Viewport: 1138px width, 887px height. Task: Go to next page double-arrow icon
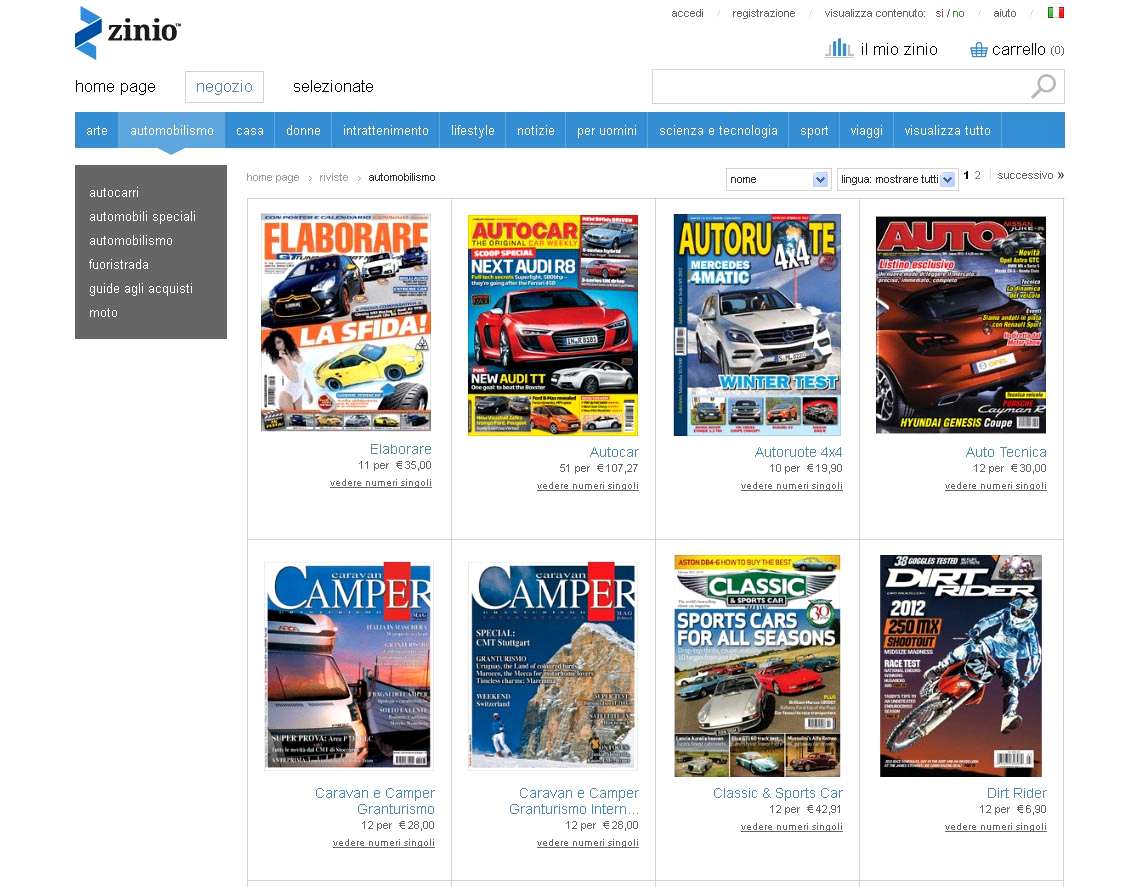[1060, 175]
